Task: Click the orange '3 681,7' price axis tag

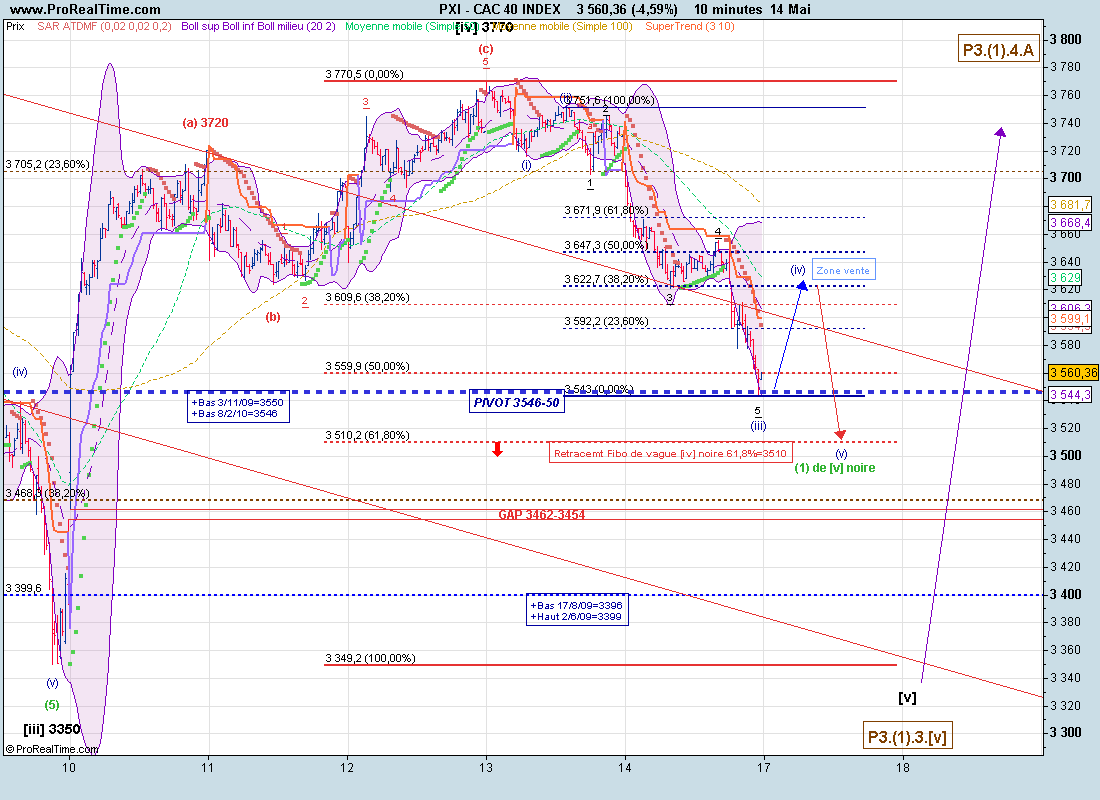Action: pos(1070,205)
